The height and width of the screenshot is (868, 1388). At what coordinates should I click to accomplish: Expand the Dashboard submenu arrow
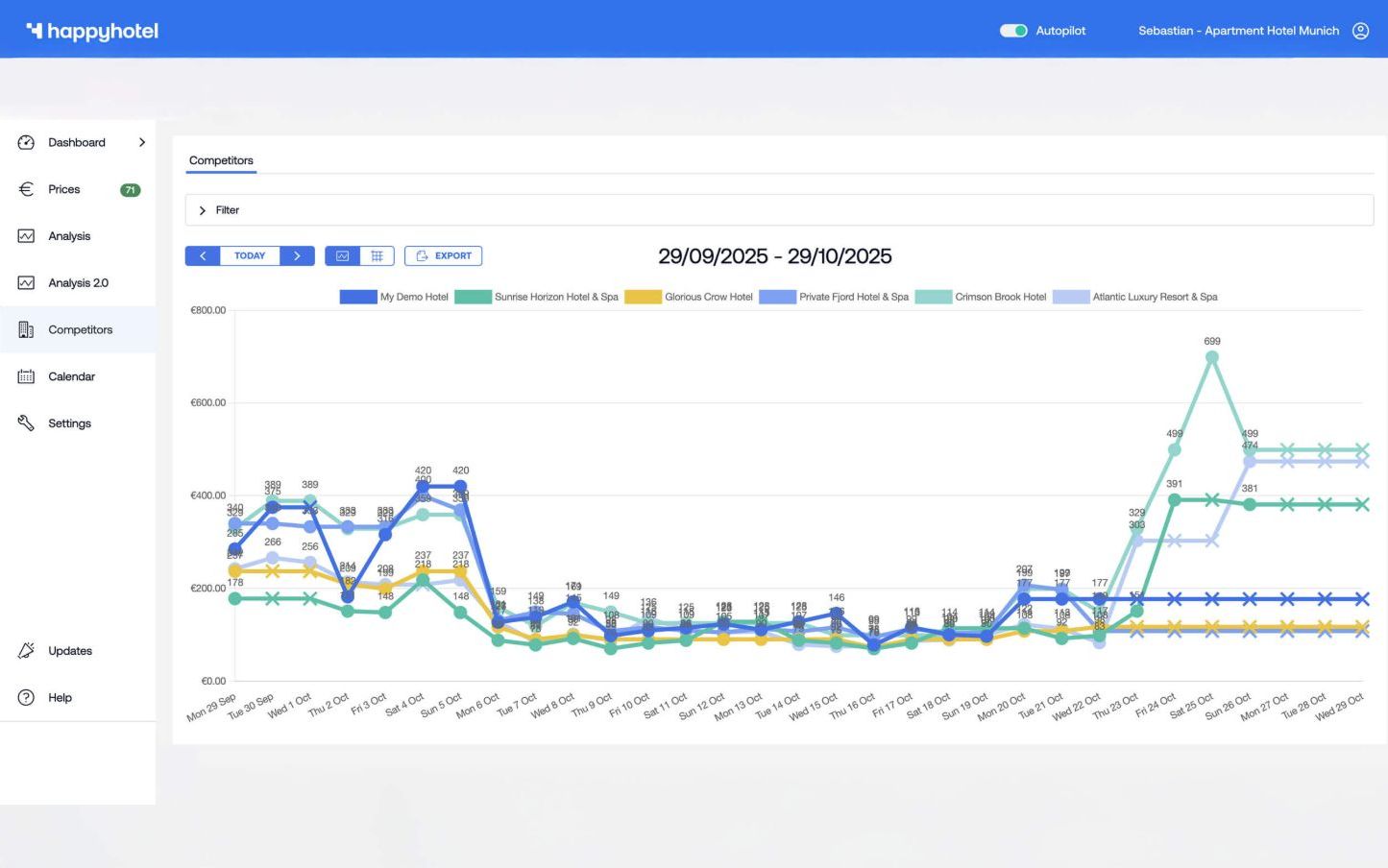coord(142,142)
